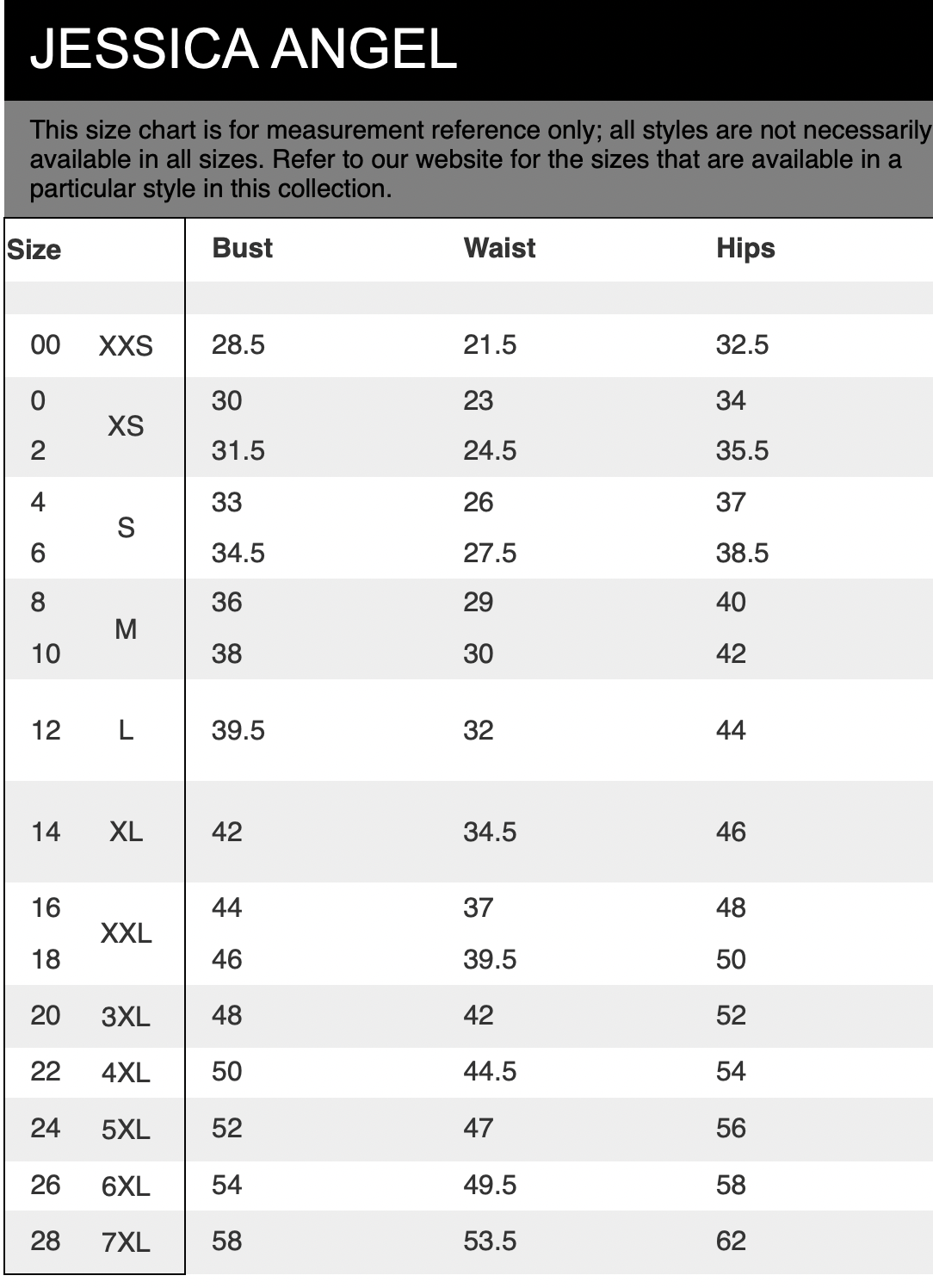The image size is (933, 1288).
Task: Click bust value 28.5 for size 00
Action: coord(238,345)
